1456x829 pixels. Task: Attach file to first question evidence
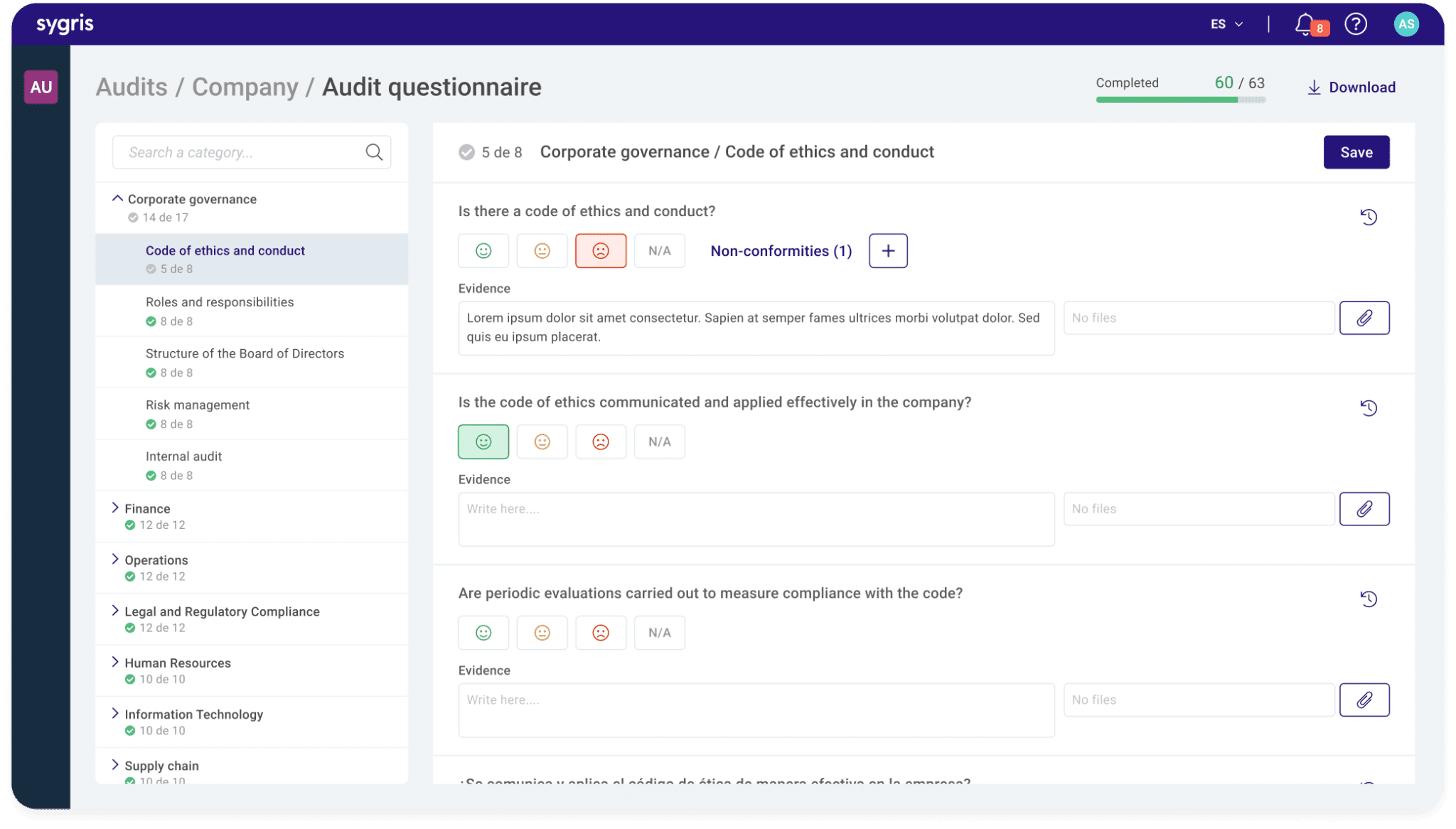click(x=1364, y=318)
